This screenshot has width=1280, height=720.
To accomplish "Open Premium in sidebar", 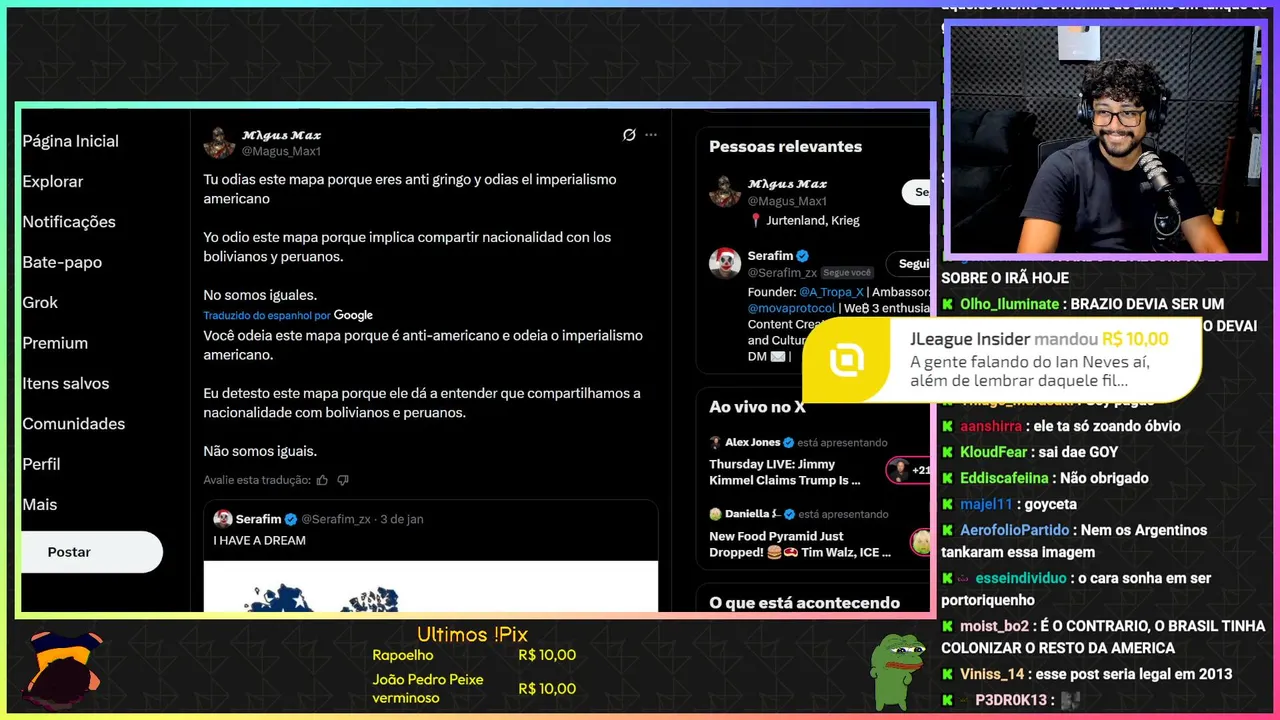I will tap(55, 343).
